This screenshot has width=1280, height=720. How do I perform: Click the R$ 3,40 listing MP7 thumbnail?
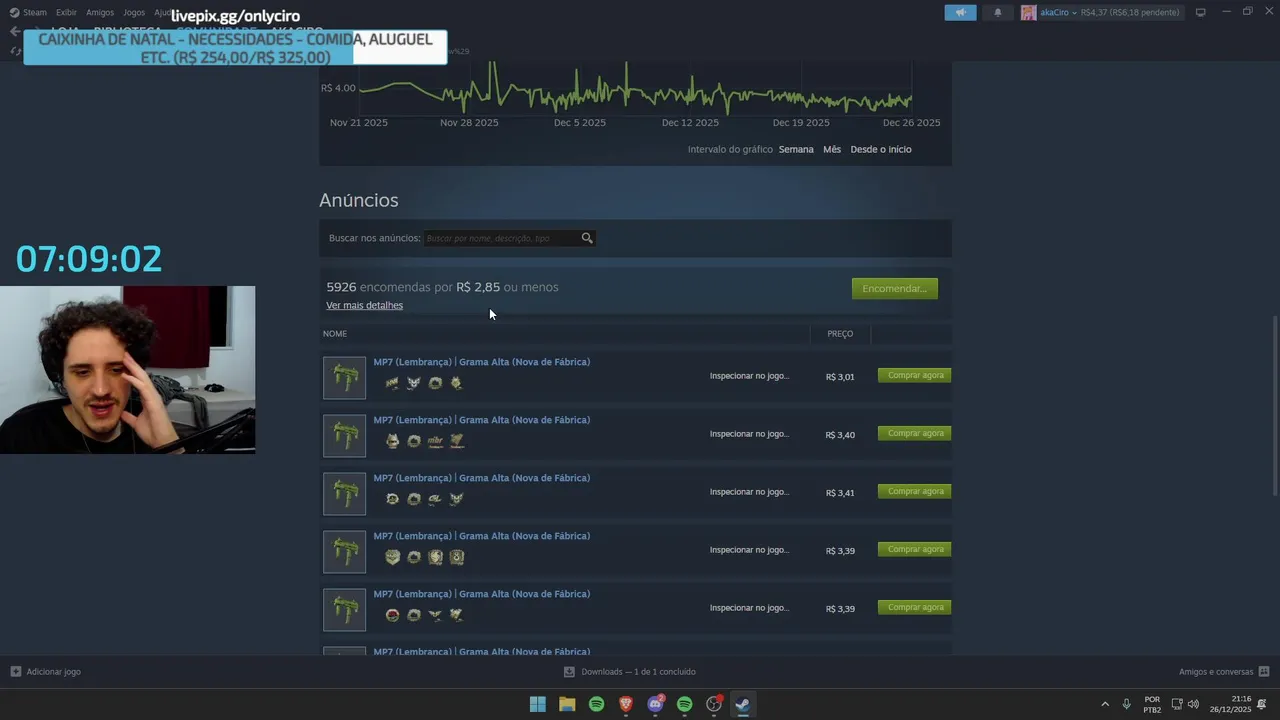pos(344,435)
